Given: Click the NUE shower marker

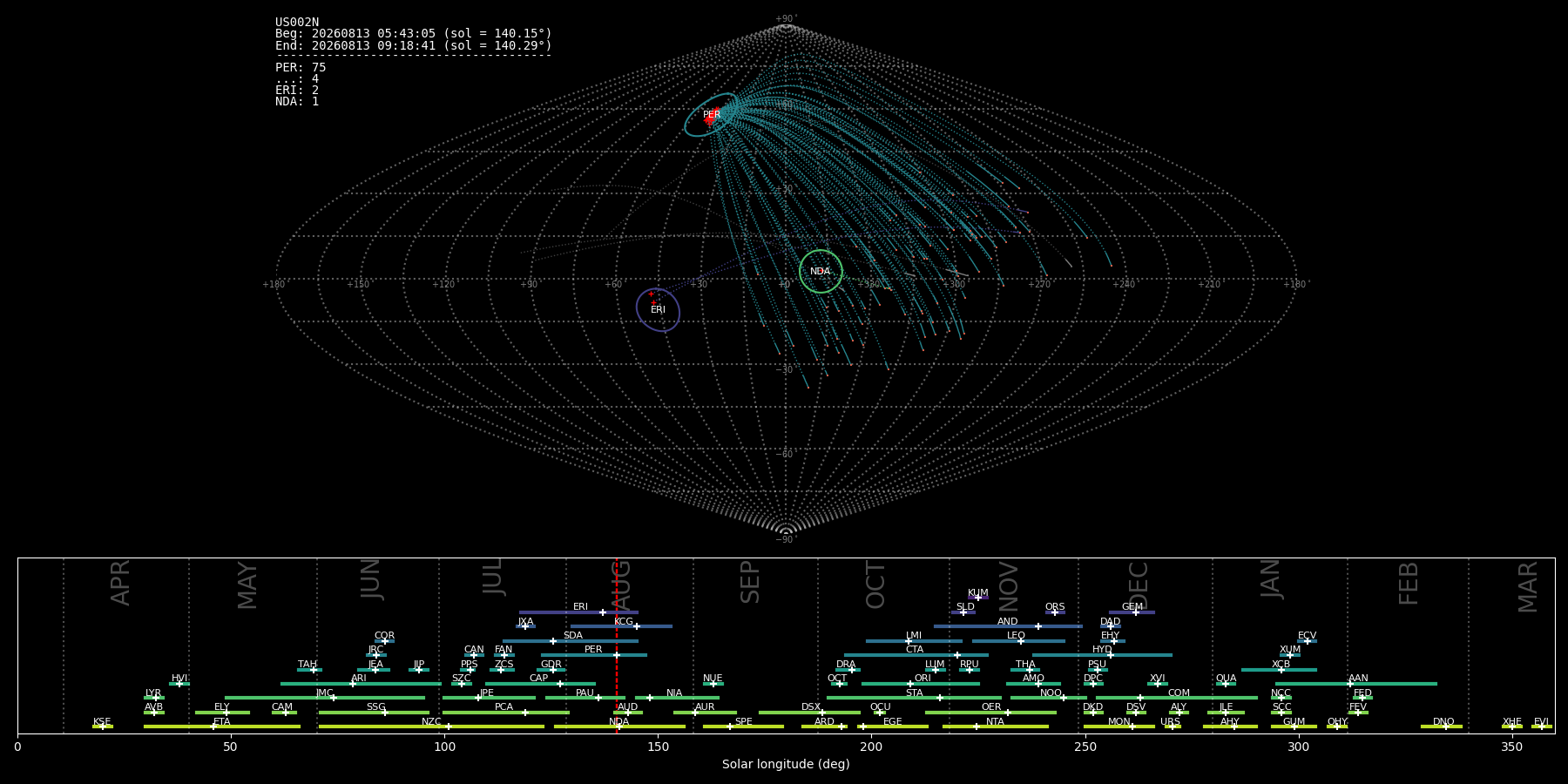Looking at the screenshot, I should point(713,684).
